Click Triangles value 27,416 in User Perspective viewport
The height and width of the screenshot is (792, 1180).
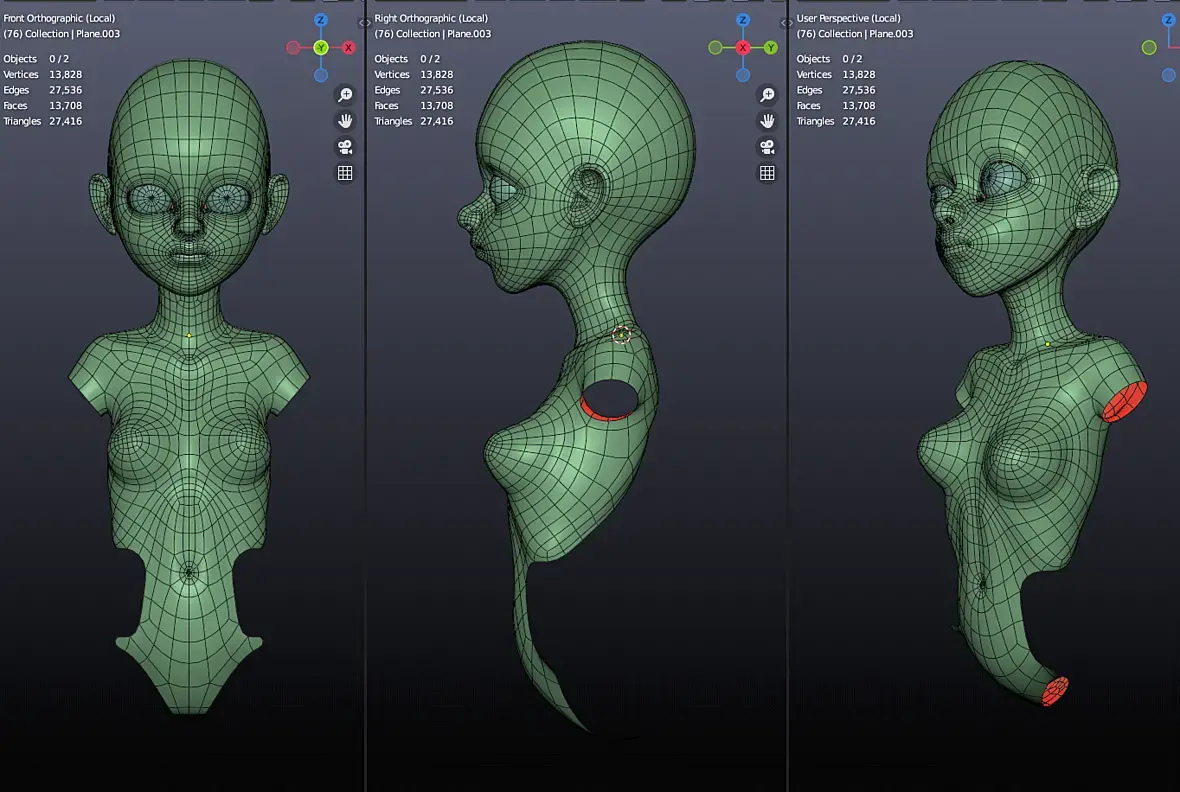(x=859, y=121)
